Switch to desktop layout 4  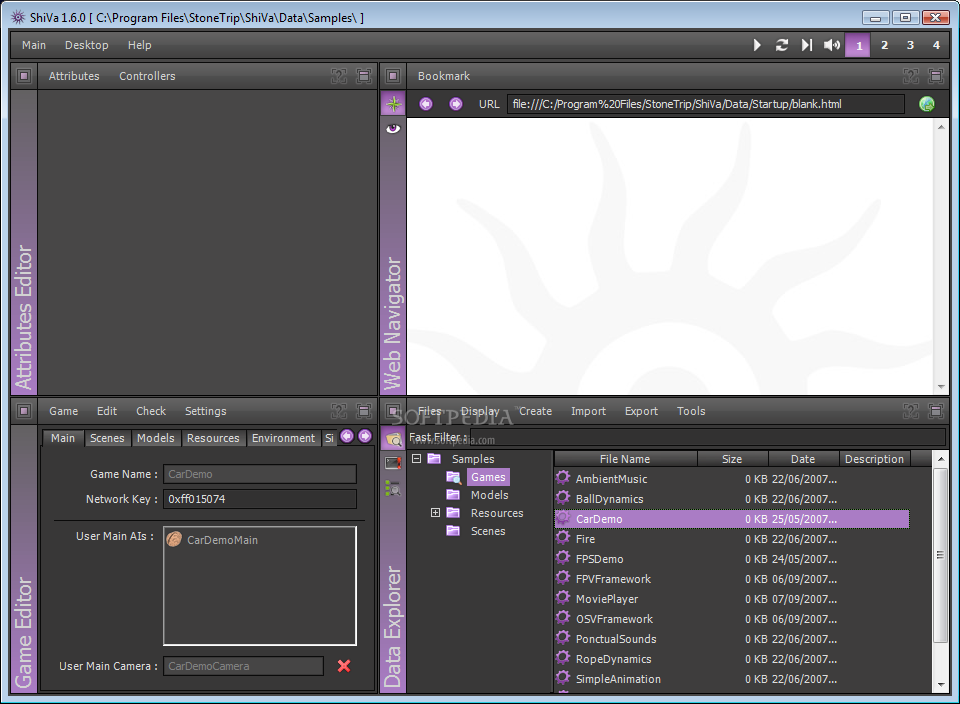point(936,45)
